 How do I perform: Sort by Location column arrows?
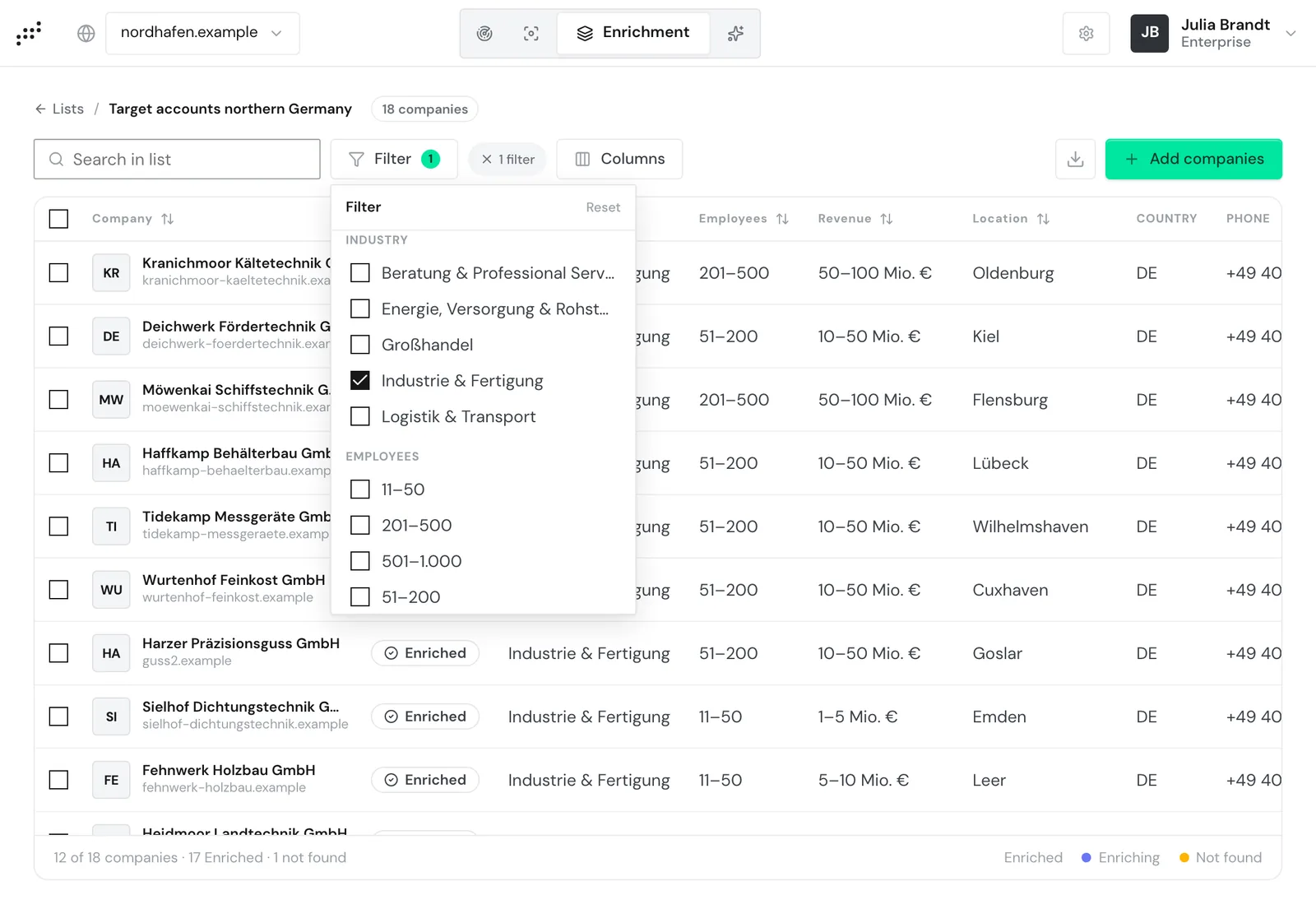(x=1043, y=219)
